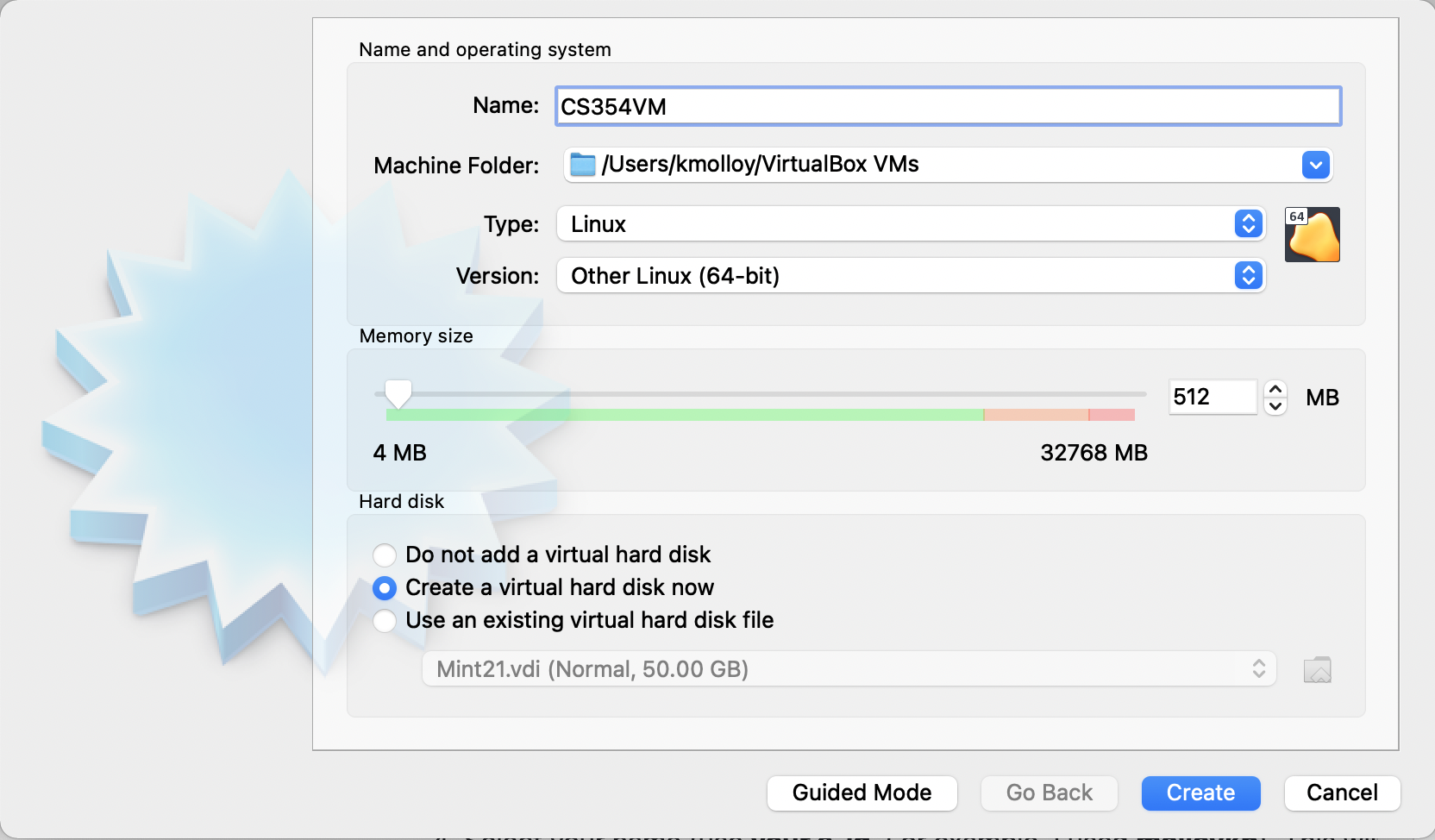Click the Linux OS icon with 64 badge
Viewport: 1435px width, 840px height.
click(x=1312, y=234)
